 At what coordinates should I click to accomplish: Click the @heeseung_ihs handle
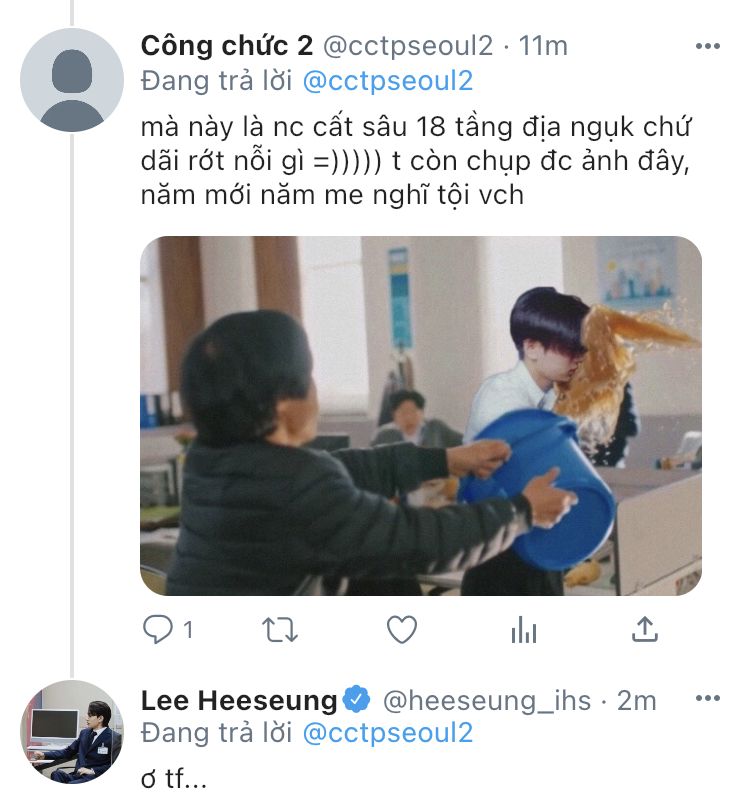point(487,701)
